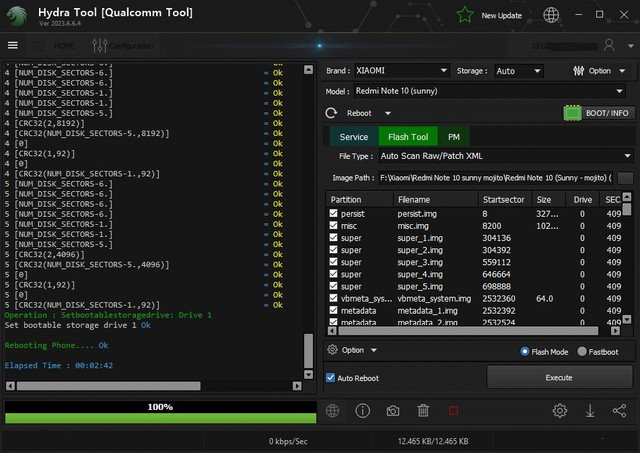The width and height of the screenshot is (640, 453).
Task: Click the Image Path input field
Action: (x=496, y=178)
